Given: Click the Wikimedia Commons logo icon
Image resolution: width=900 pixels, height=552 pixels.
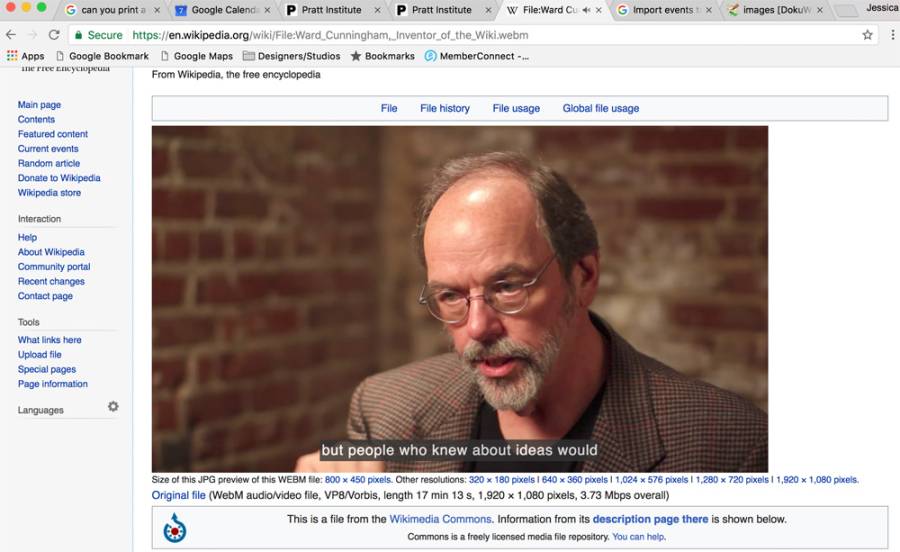Looking at the screenshot, I should coord(175,528).
